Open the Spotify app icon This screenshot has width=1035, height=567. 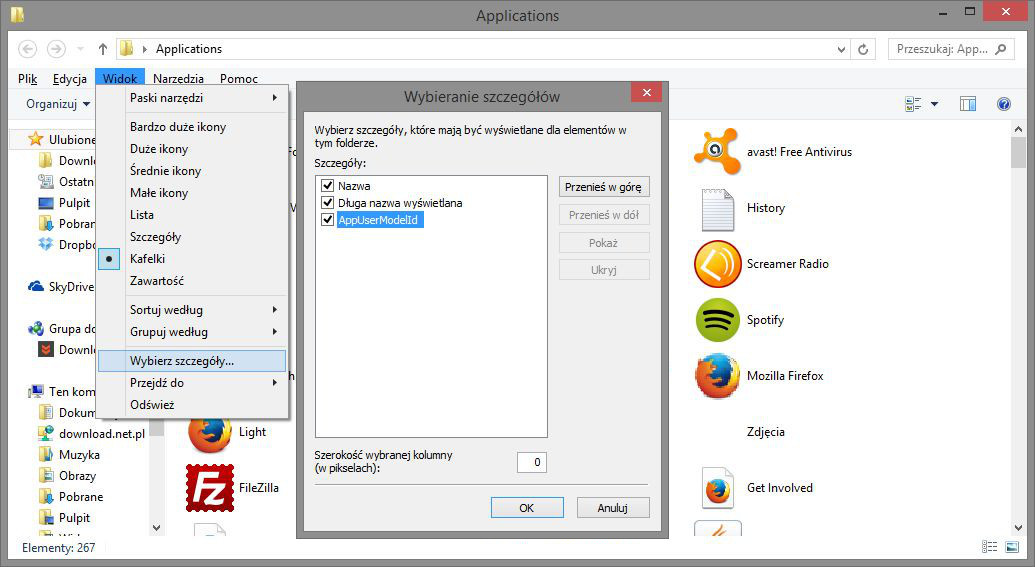(x=718, y=320)
